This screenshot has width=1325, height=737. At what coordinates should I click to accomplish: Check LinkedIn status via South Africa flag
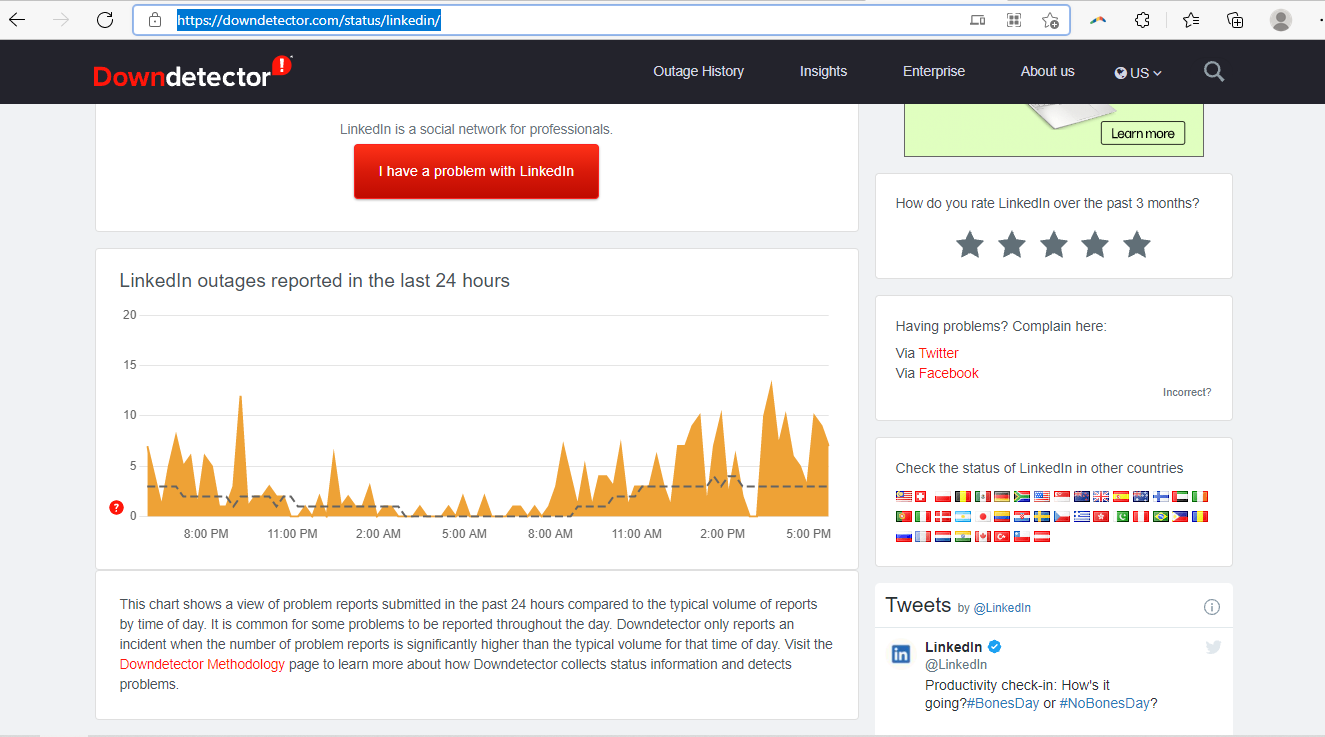(1022, 497)
